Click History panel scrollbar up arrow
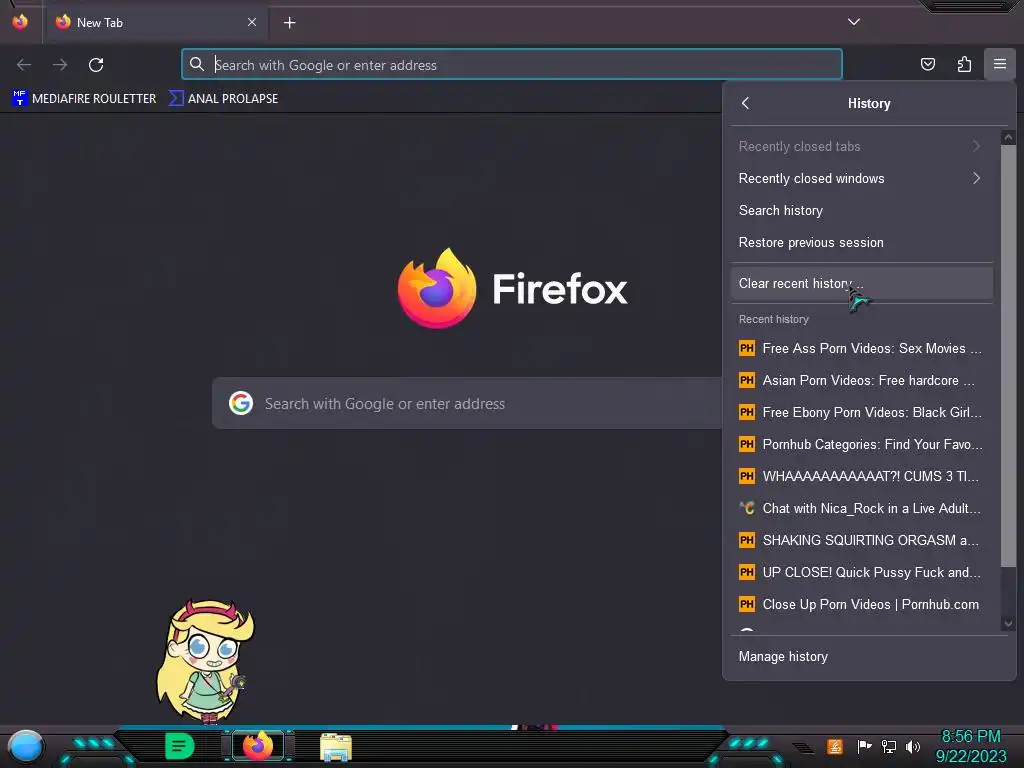 (x=1008, y=137)
